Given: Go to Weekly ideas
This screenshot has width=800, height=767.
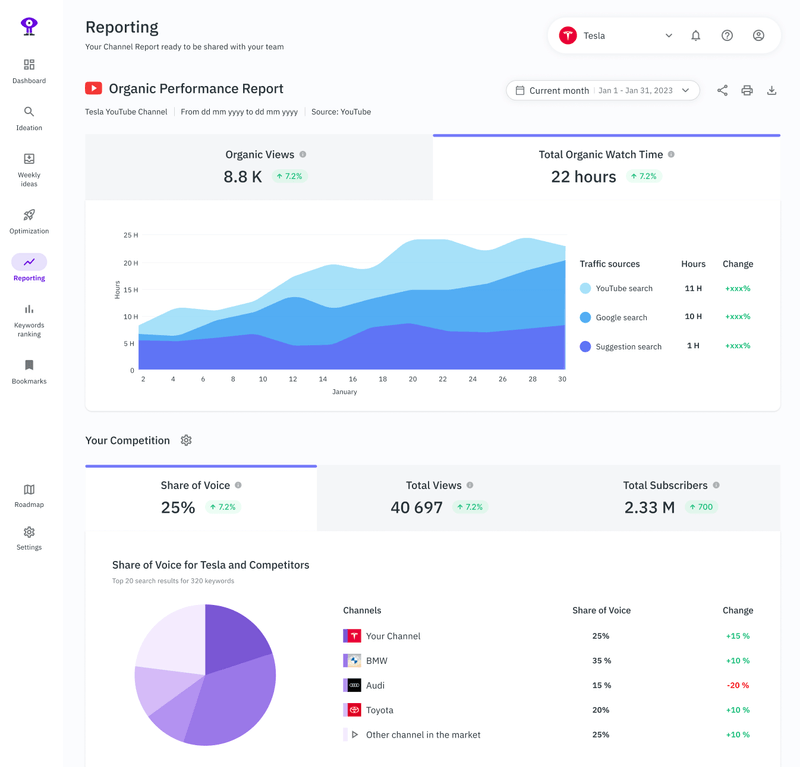Looking at the screenshot, I should tap(29, 170).
